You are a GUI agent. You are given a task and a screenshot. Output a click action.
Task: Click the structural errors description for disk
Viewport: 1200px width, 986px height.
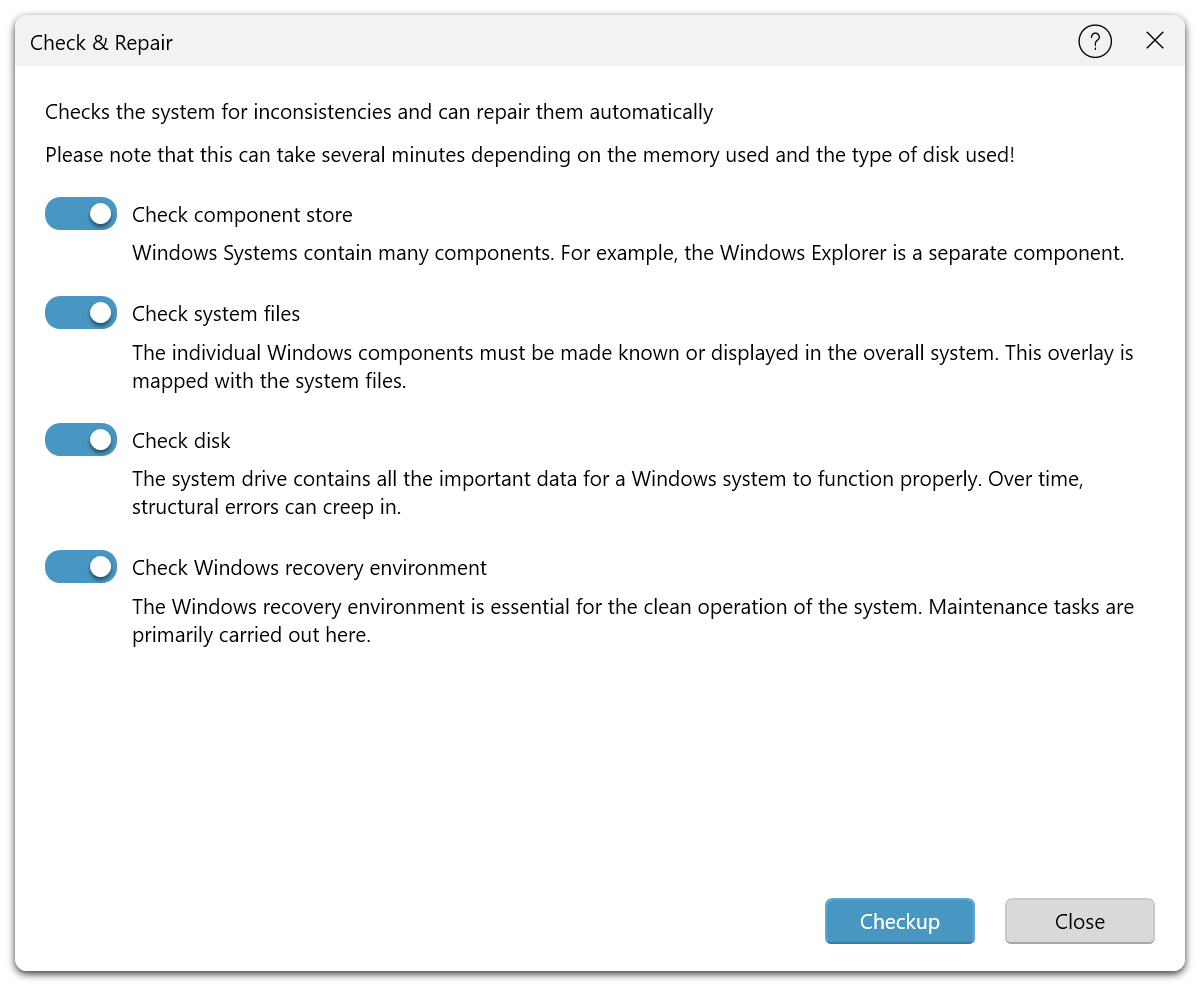(607, 493)
